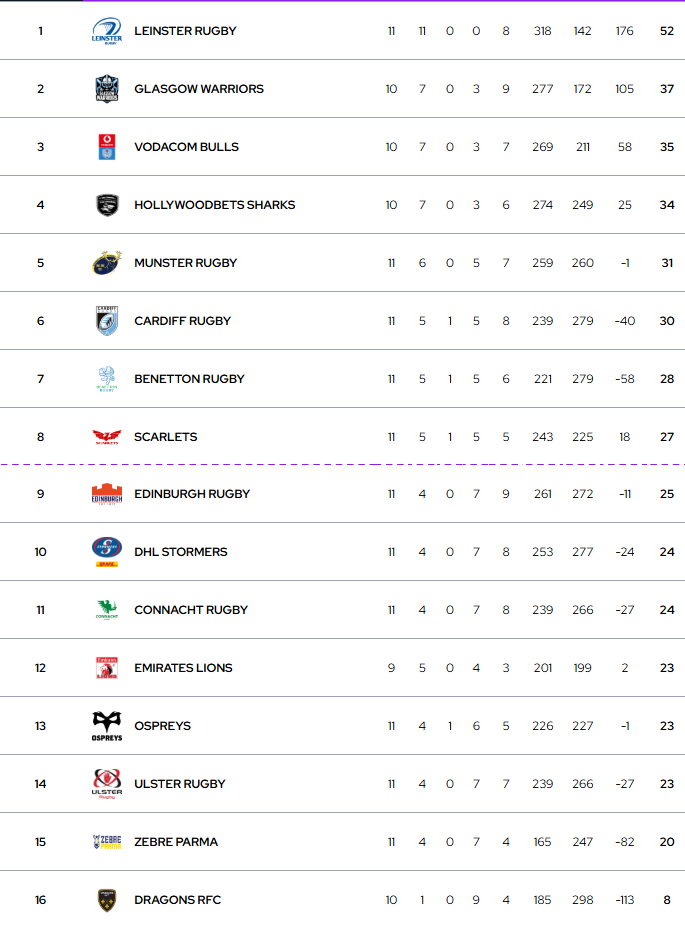The width and height of the screenshot is (685, 925).
Task: Click the Hollywoodbets Sharks logo
Action: (107, 205)
